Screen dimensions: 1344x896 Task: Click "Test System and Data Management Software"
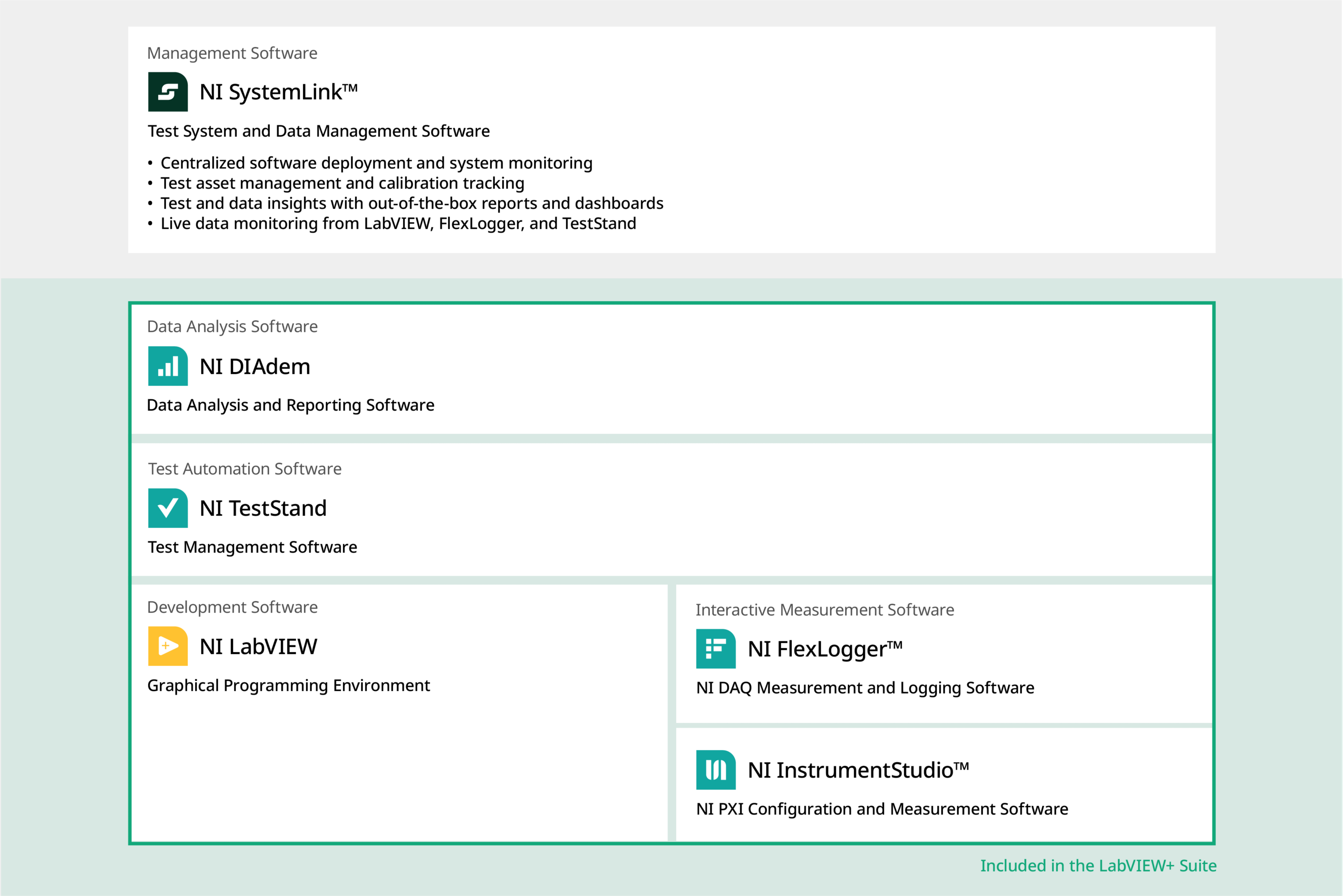coord(319,132)
